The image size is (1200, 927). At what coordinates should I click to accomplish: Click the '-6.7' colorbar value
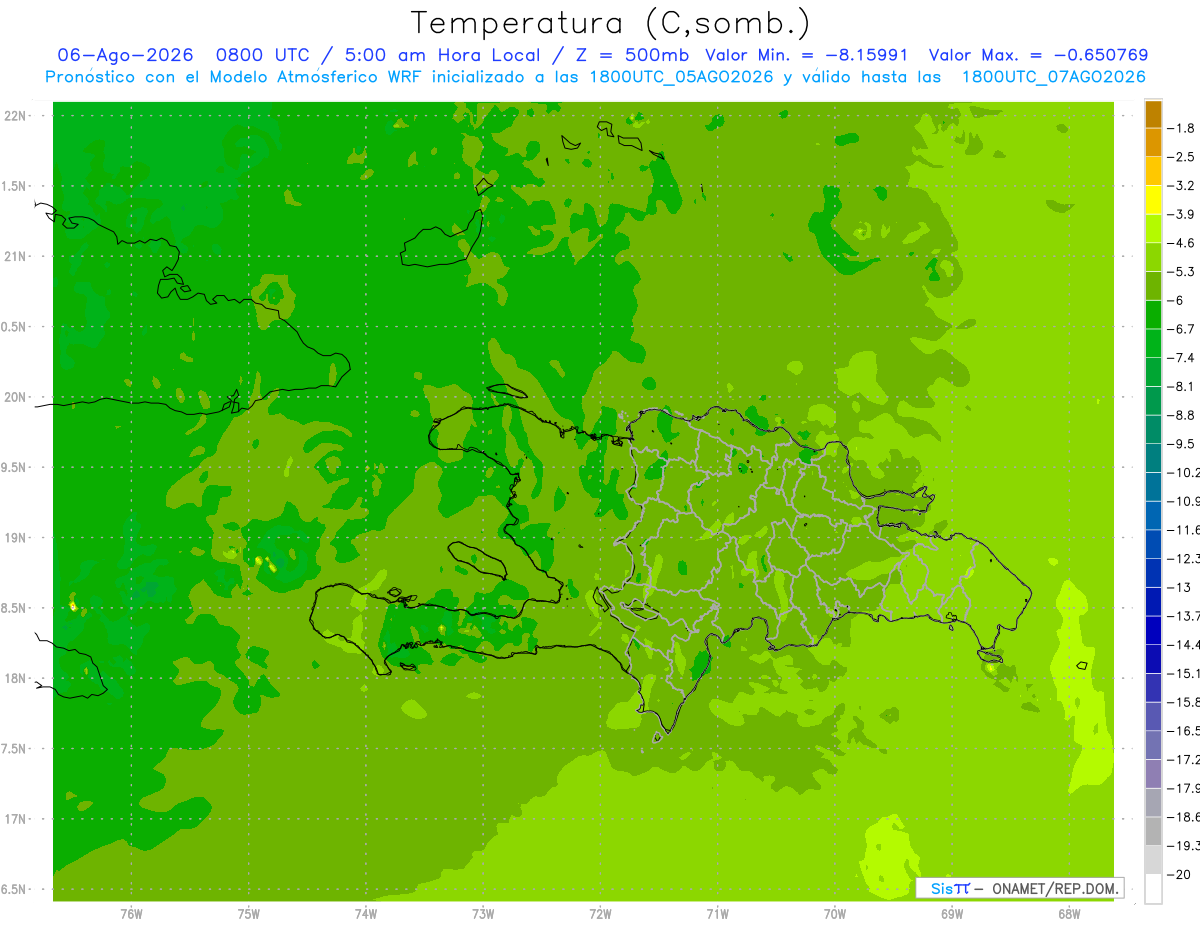click(x=1182, y=329)
